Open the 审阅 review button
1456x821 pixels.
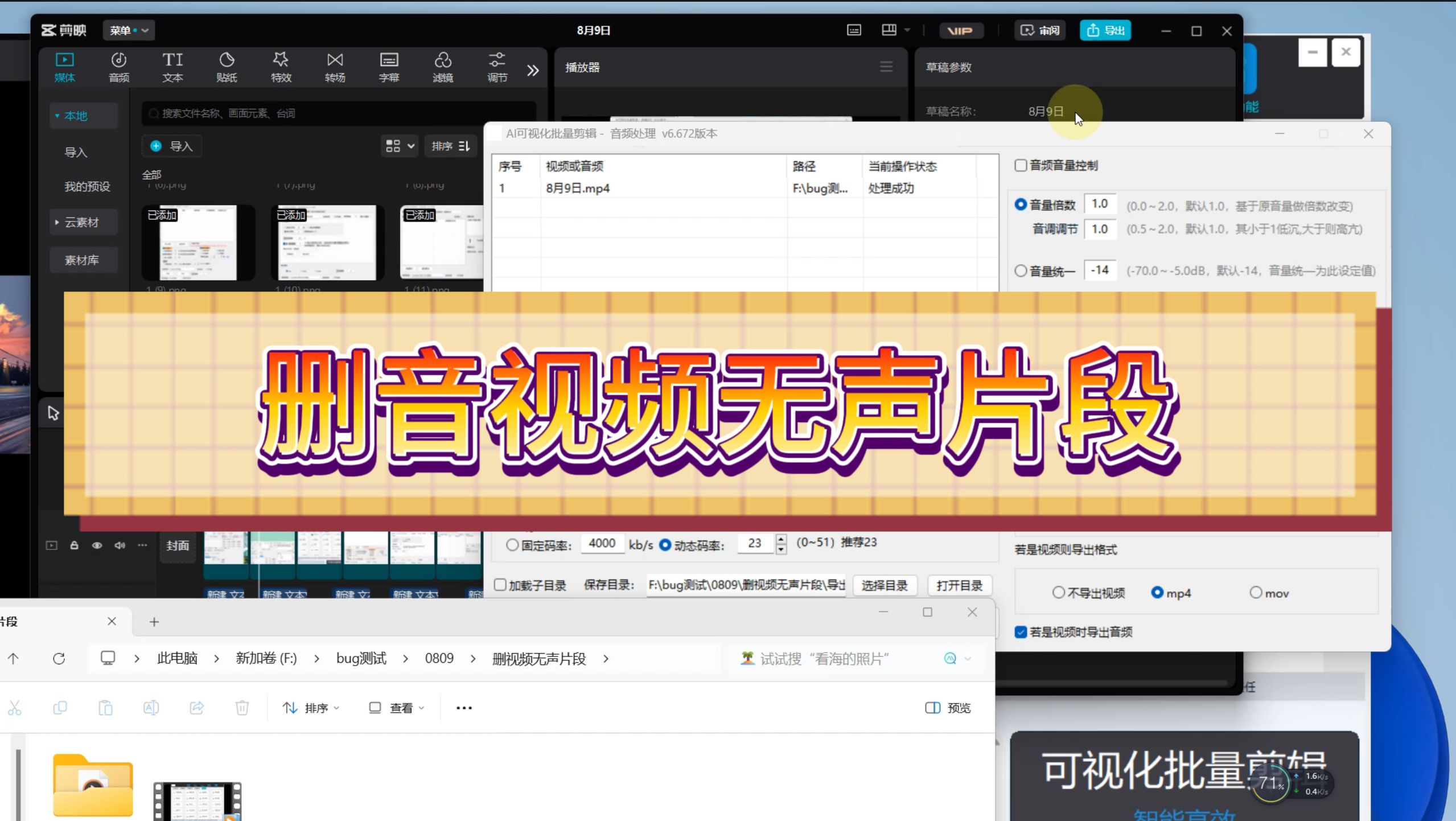click(x=1039, y=31)
